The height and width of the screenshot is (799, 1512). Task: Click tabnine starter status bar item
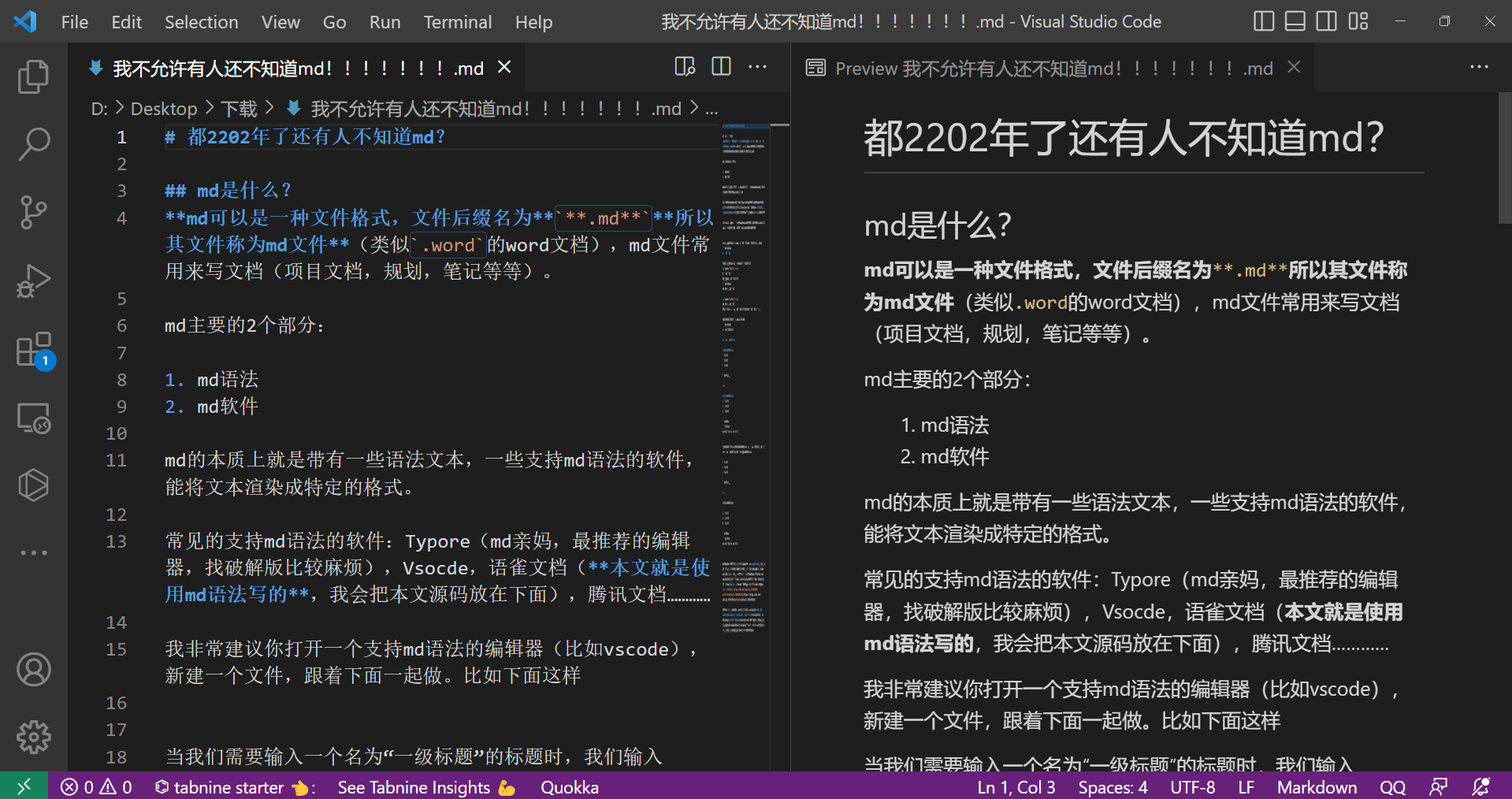(234, 787)
